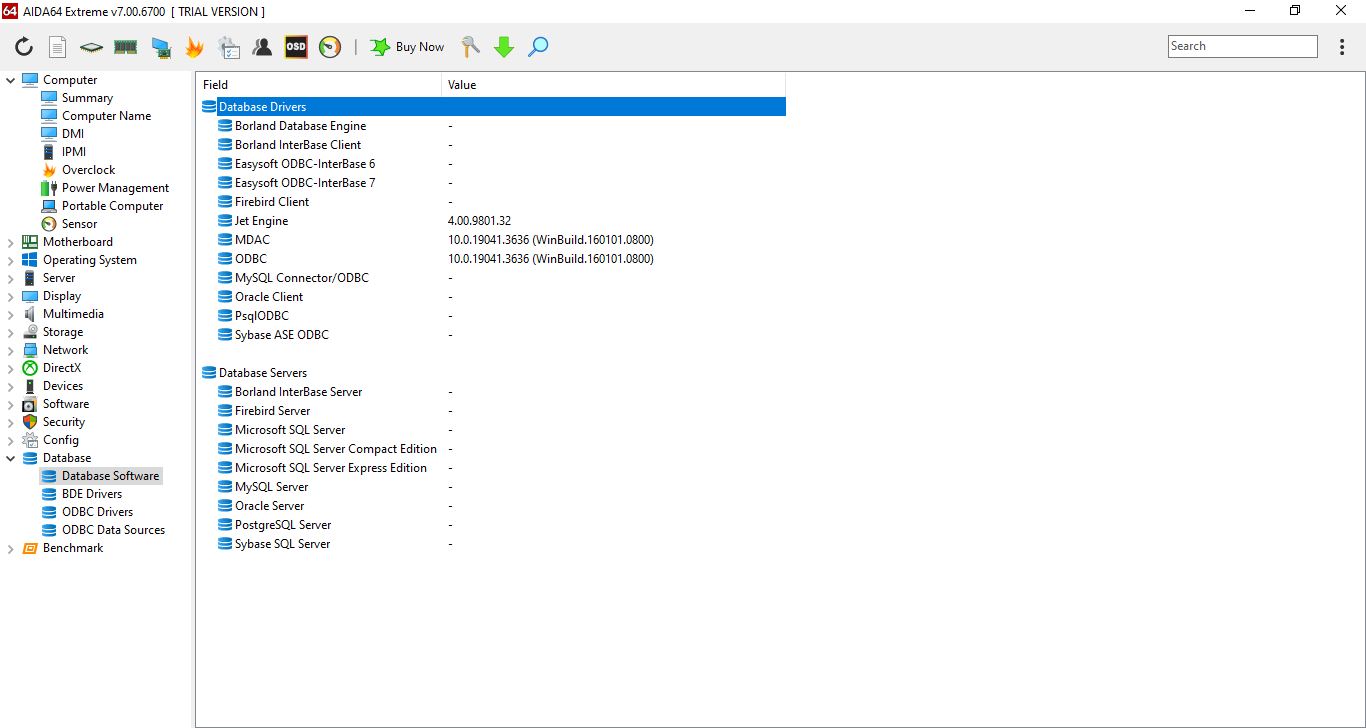Open ODBC Data Sources page
Screen dimensions: 1366x728
click(113, 530)
